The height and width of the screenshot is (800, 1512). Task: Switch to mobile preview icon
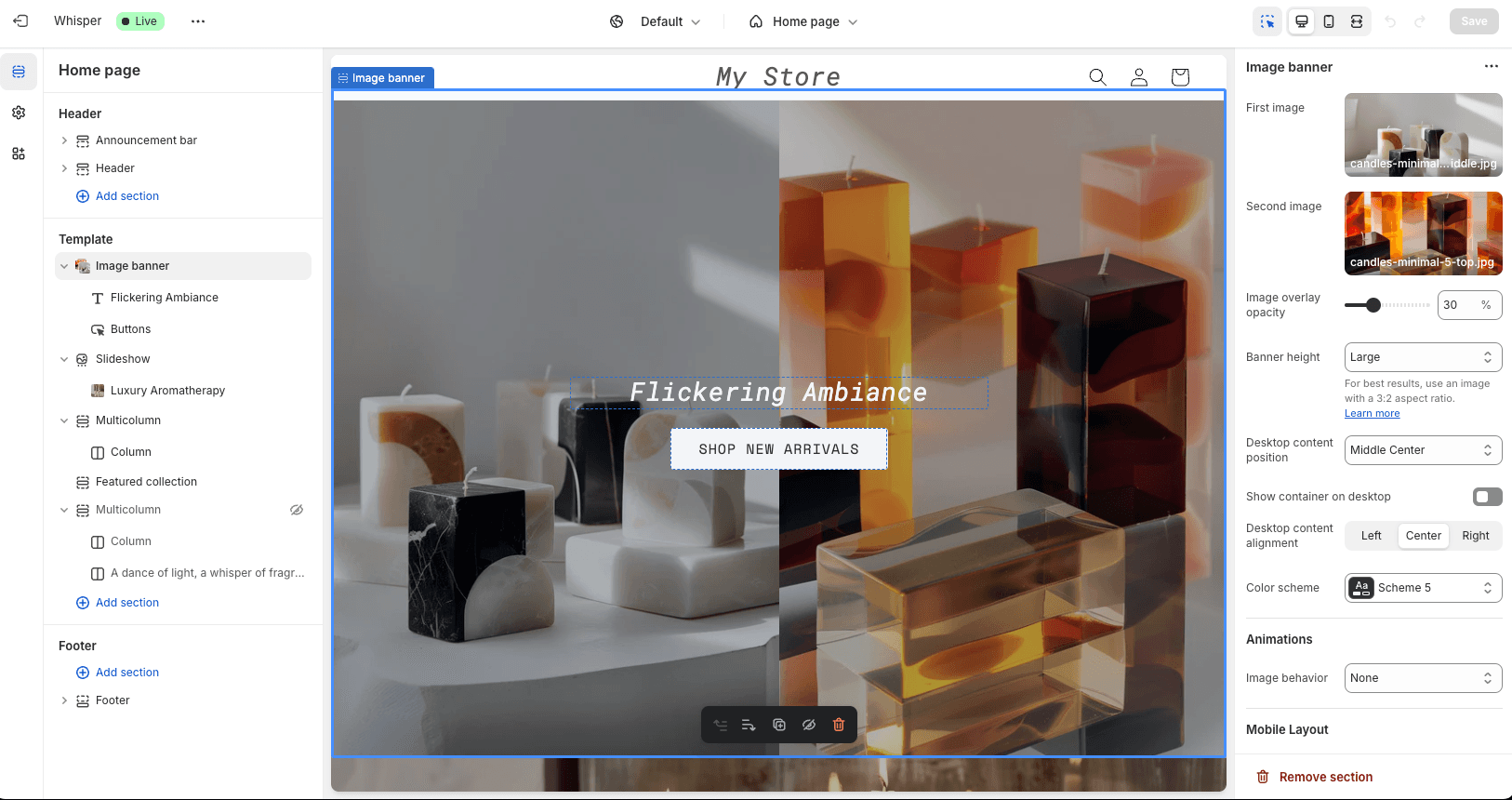click(1329, 21)
